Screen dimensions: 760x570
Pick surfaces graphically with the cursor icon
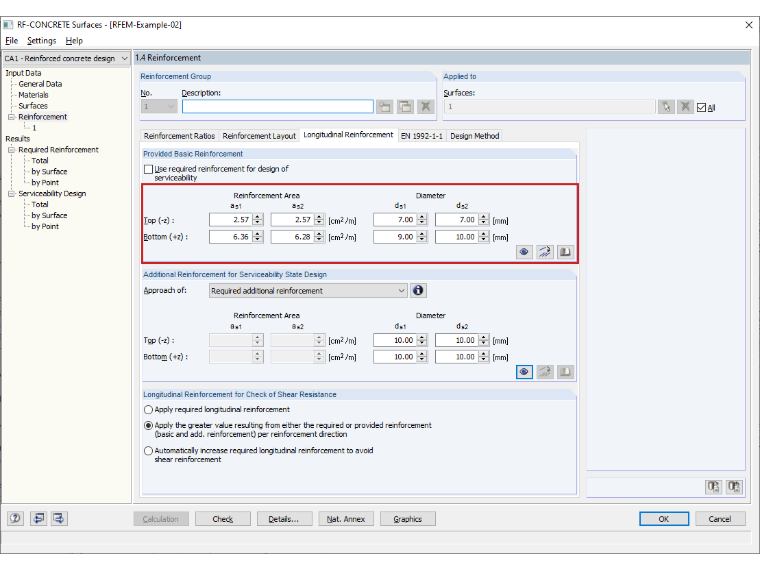click(666, 107)
